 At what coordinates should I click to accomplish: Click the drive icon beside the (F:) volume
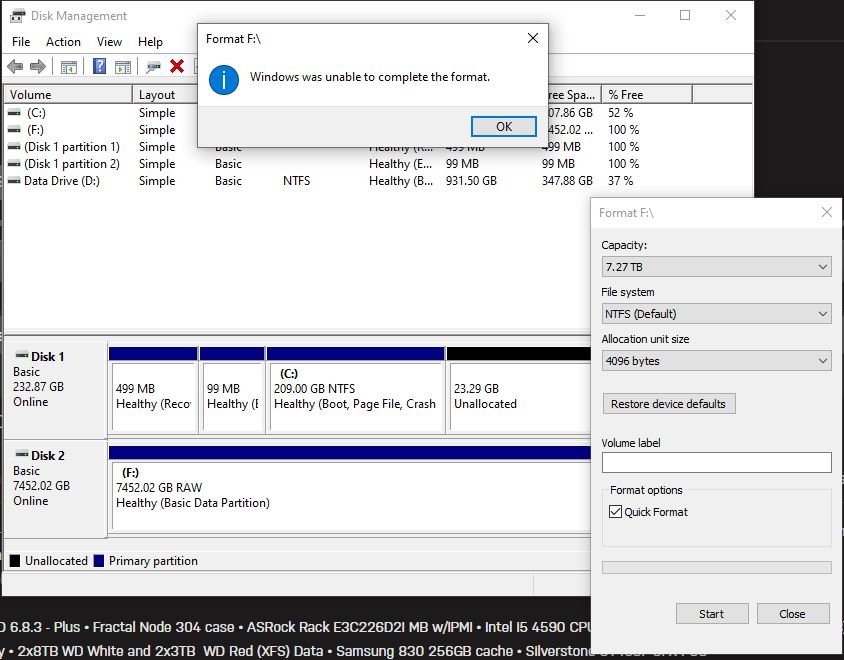click(x=15, y=130)
